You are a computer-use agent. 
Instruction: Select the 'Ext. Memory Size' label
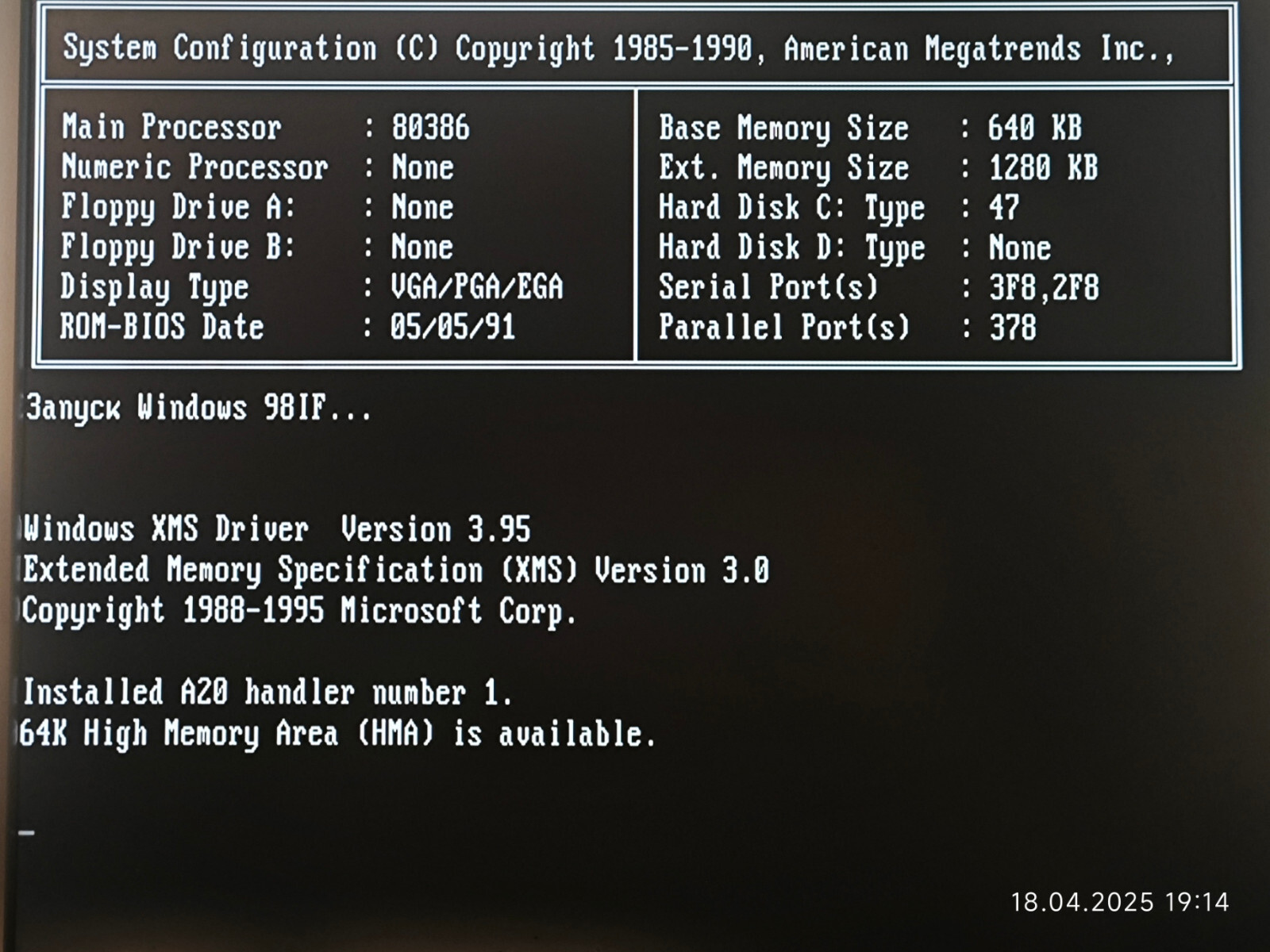[x=784, y=168]
